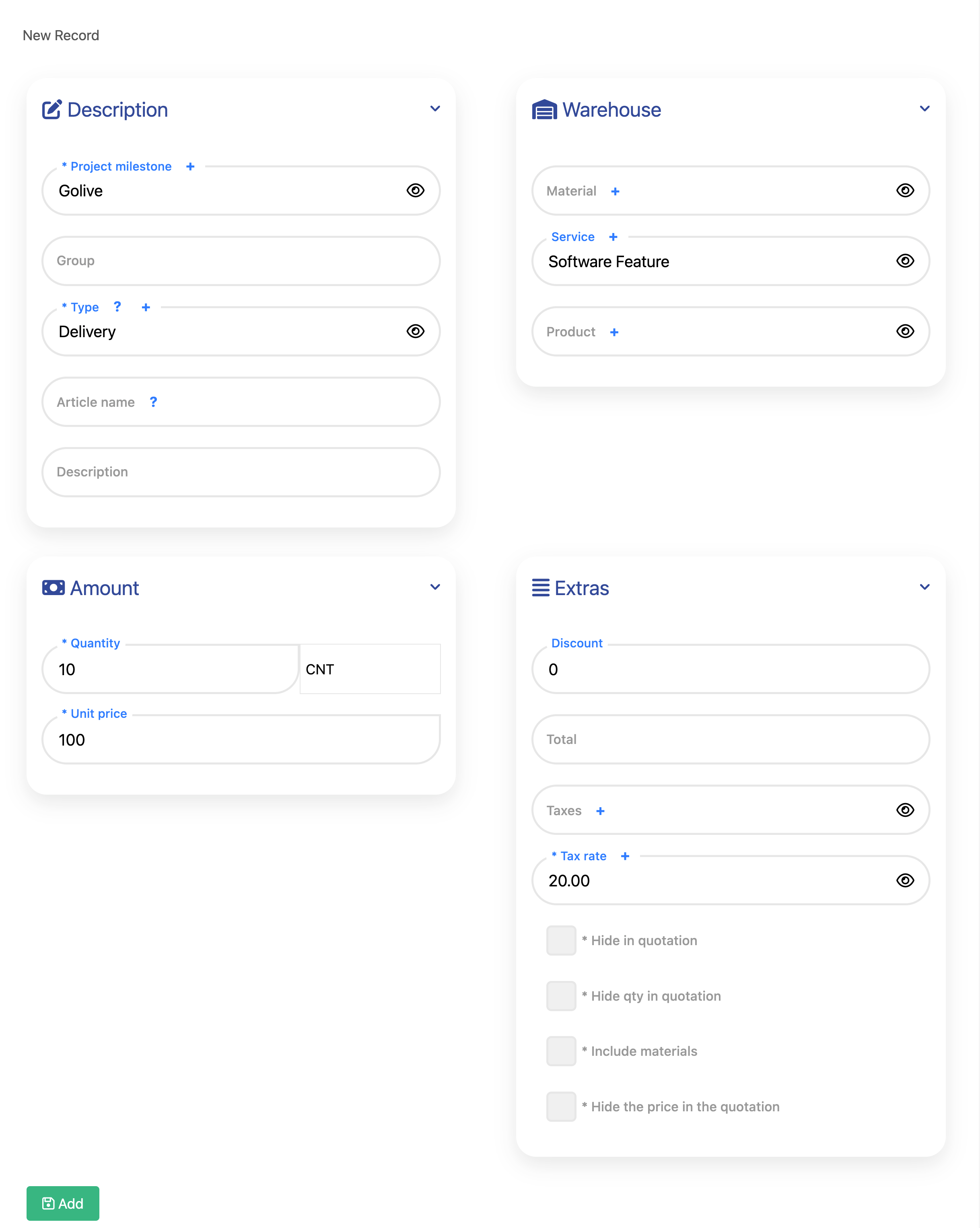Click the CNT unit field
The width and height of the screenshot is (980, 1228).
pyautogui.click(x=370, y=669)
